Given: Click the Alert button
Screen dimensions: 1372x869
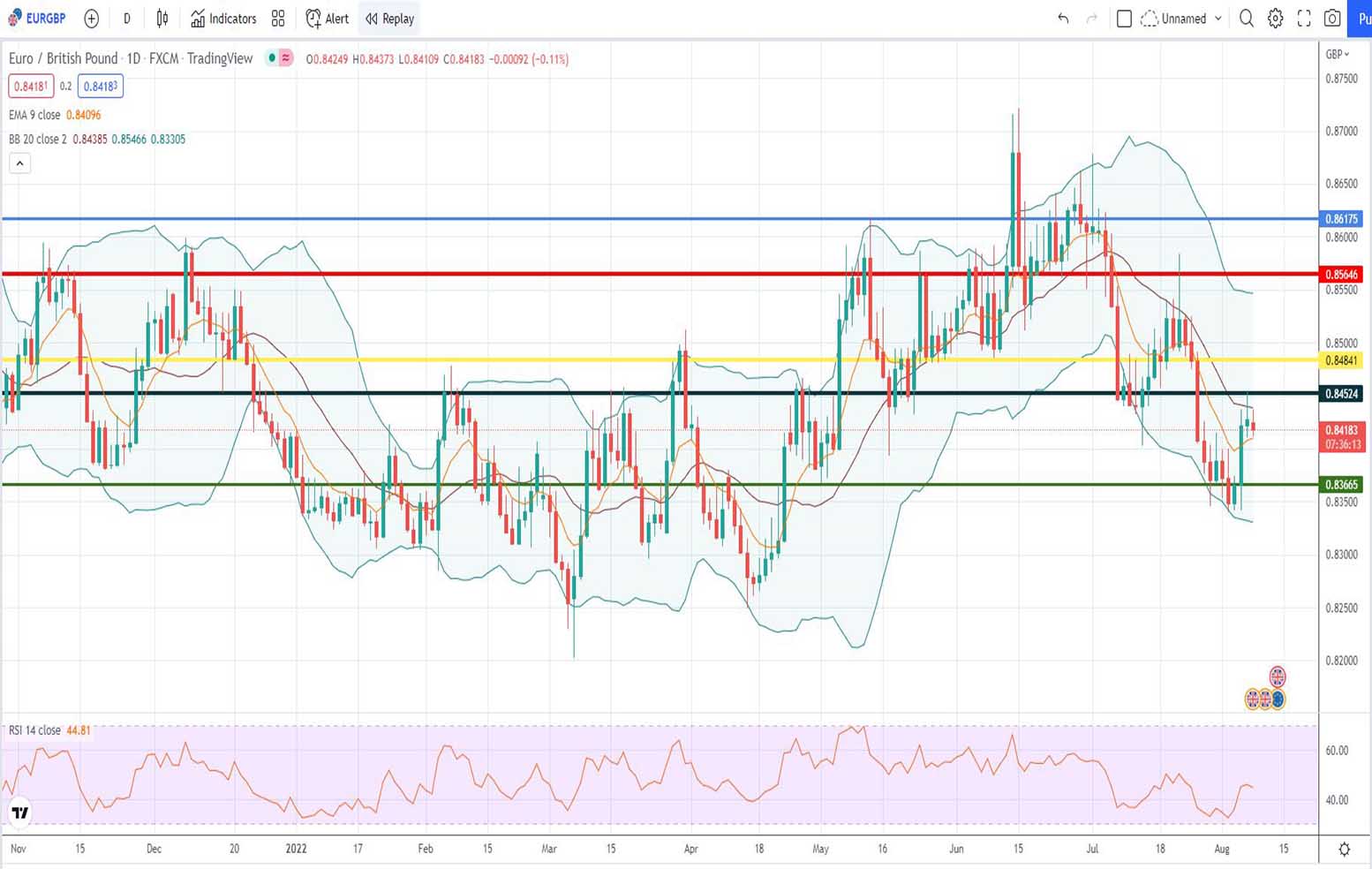Looking at the screenshot, I should tap(327, 19).
